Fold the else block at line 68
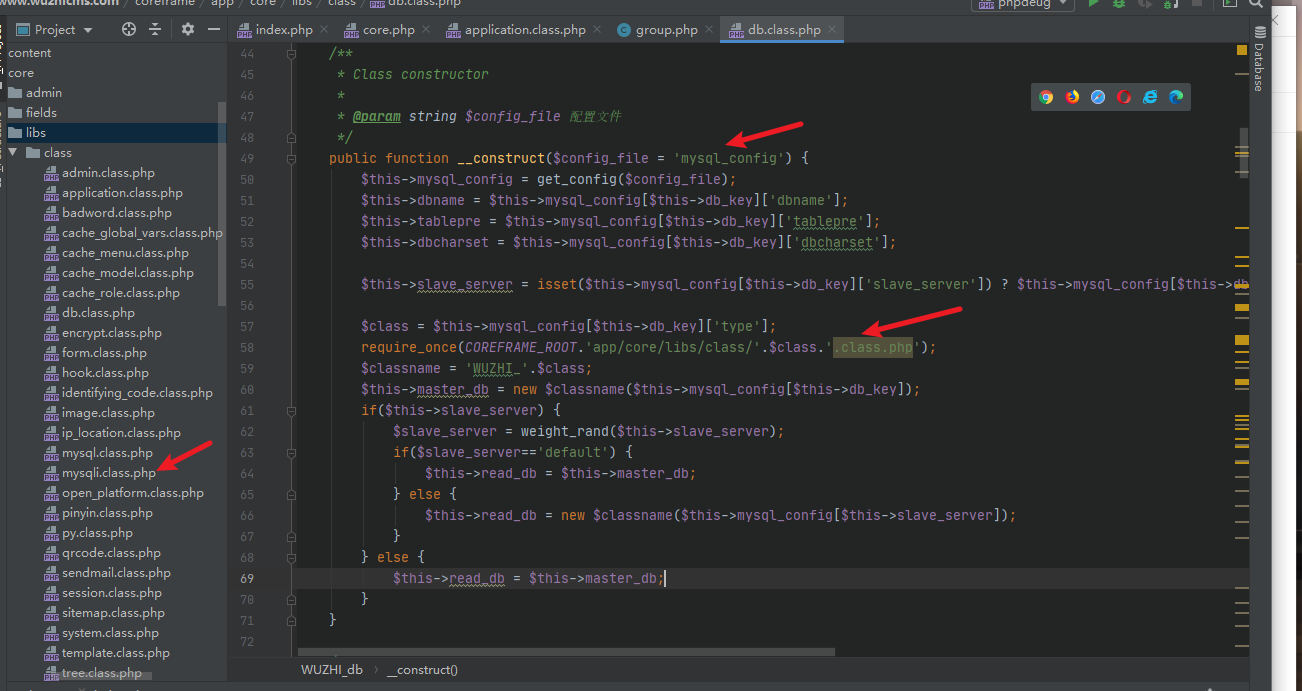This screenshot has height=691, width=1302. (x=291, y=557)
